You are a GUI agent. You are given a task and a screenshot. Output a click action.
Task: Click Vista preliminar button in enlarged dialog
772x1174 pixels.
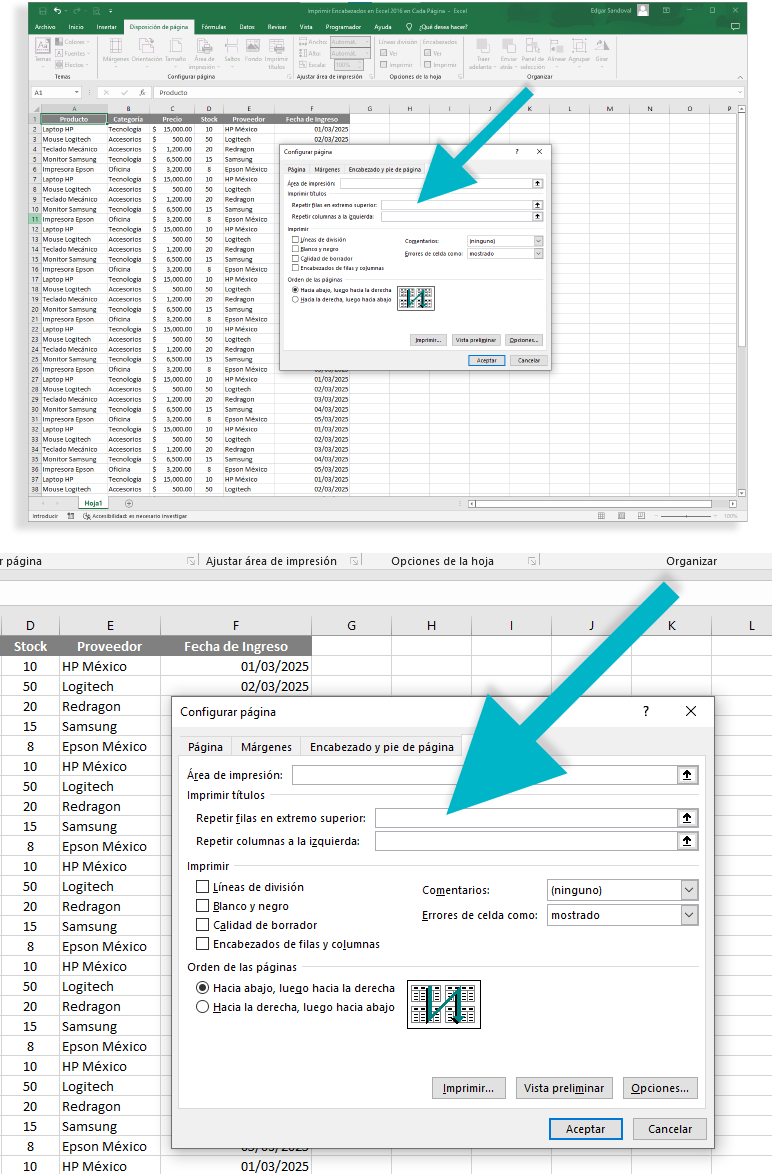pyautogui.click(x=564, y=1088)
